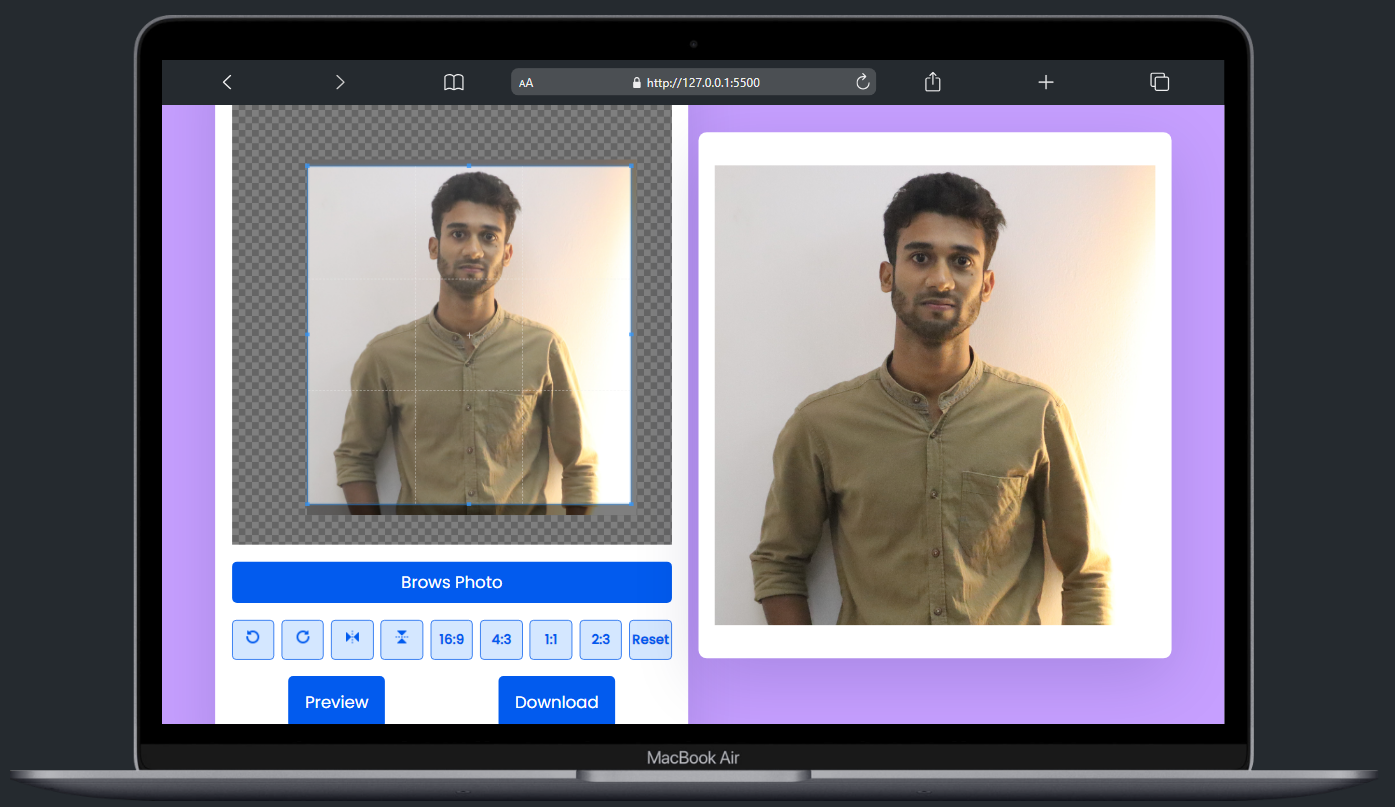Click the Brows Photo button

(452, 582)
